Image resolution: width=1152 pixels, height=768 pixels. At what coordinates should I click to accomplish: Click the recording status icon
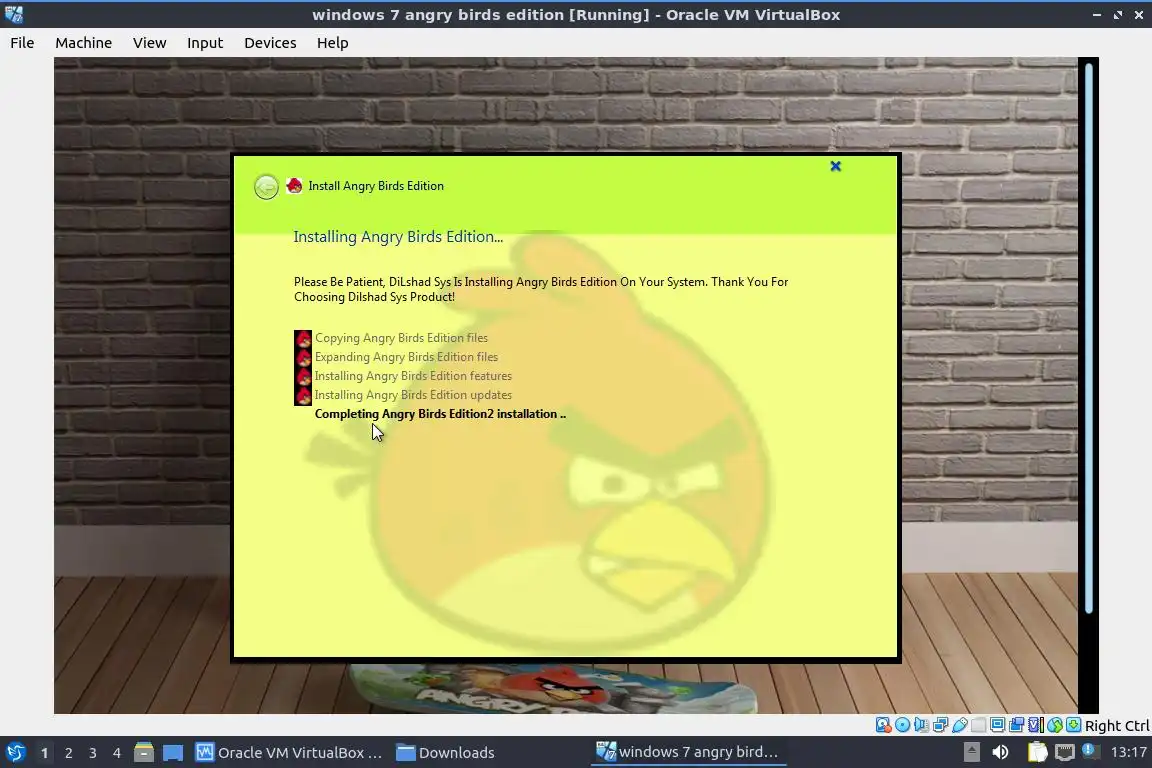1016,725
